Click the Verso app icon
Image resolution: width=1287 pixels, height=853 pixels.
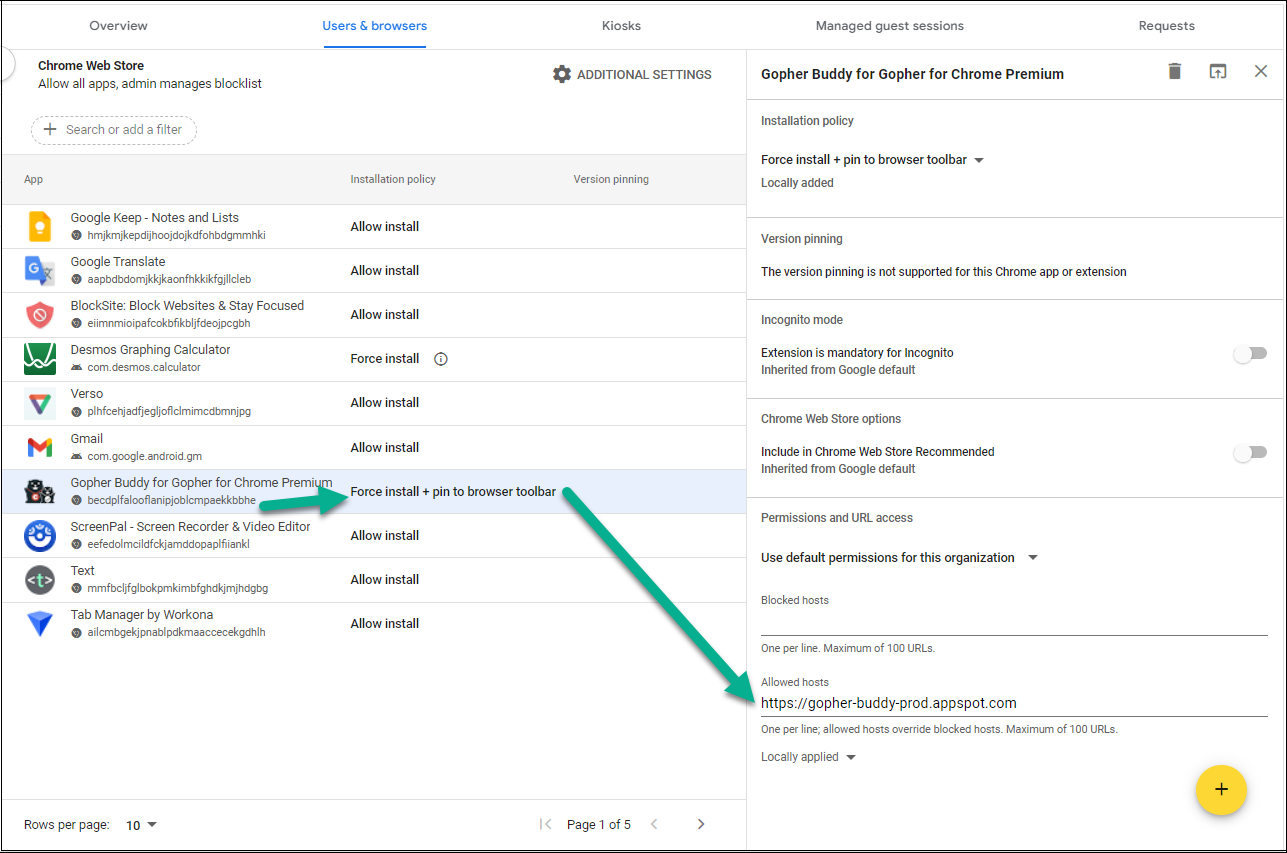[x=39, y=403]
